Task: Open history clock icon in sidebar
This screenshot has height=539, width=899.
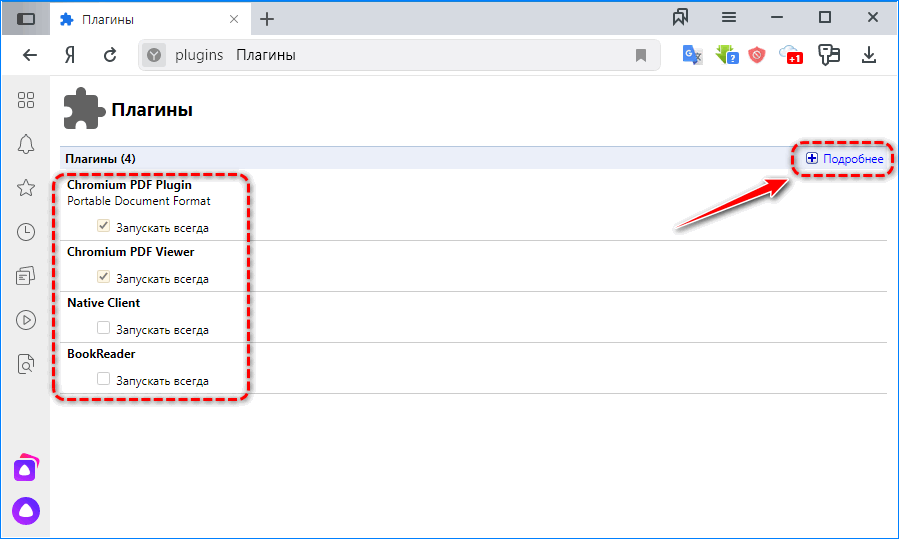Action: pyautogui.click(x=26, y=232)
